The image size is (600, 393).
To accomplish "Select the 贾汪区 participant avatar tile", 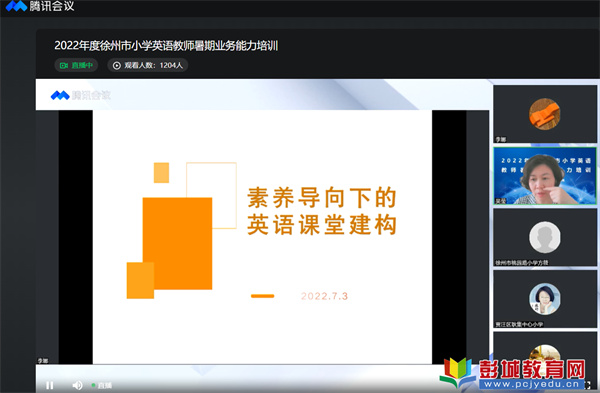I will pyautogui.click(x=545, y=299).
